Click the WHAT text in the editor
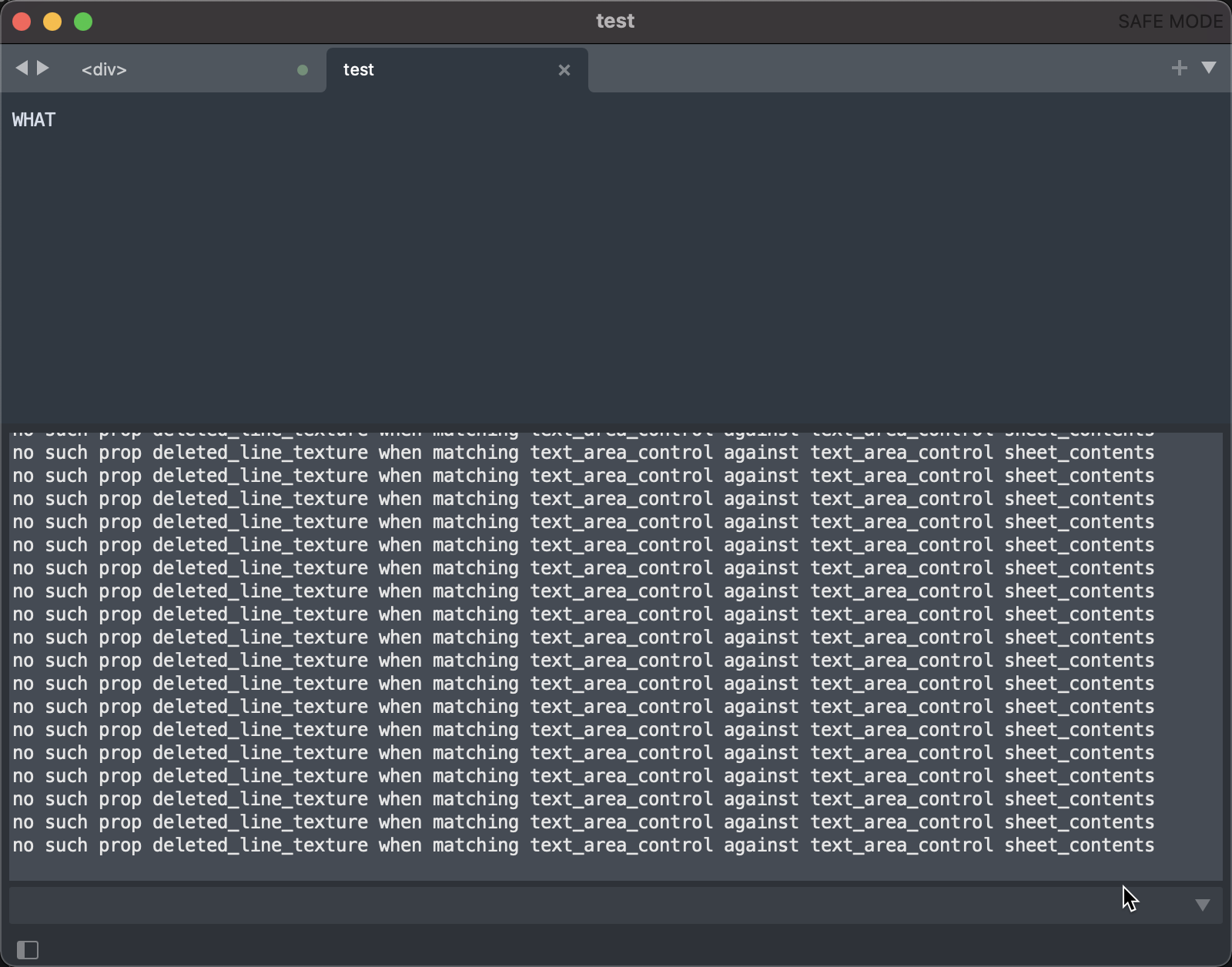The image size is (1232, 967). 34,119
